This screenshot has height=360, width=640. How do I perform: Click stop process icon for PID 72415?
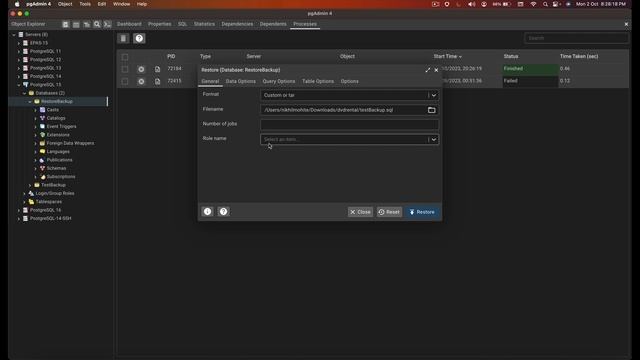141,81
